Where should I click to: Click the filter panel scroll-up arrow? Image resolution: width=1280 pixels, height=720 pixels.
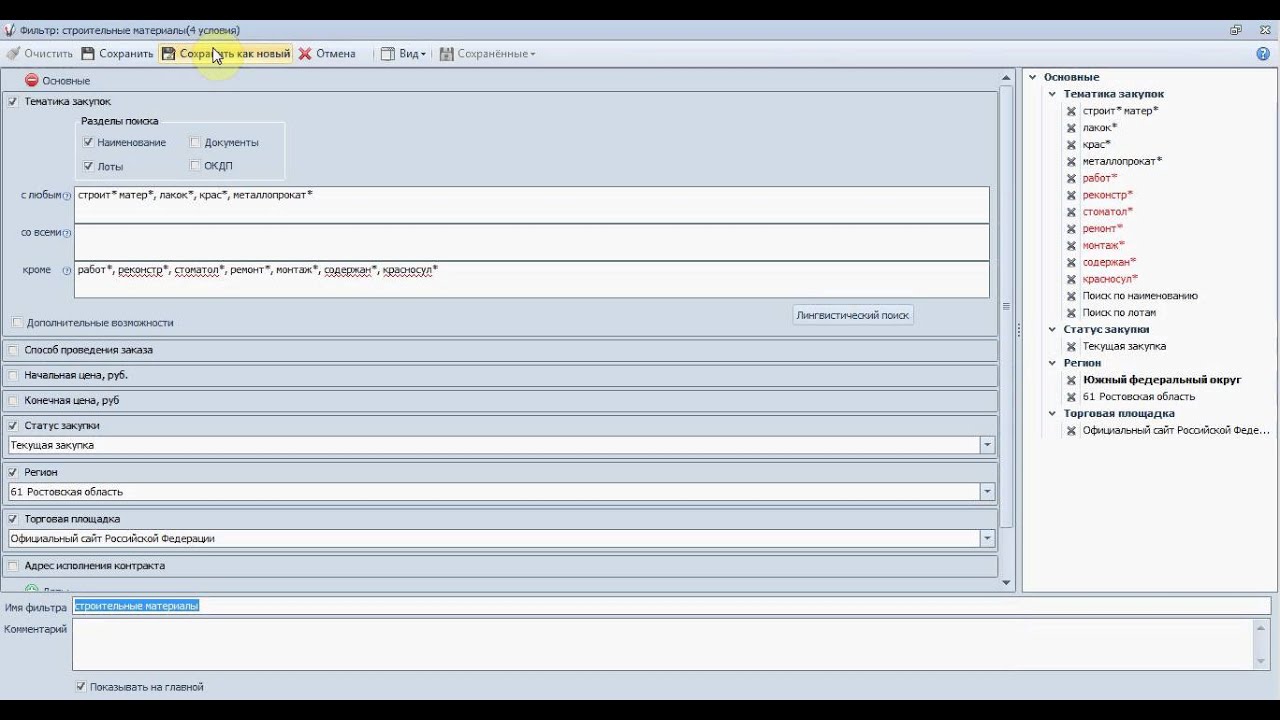pos(1006,77)
